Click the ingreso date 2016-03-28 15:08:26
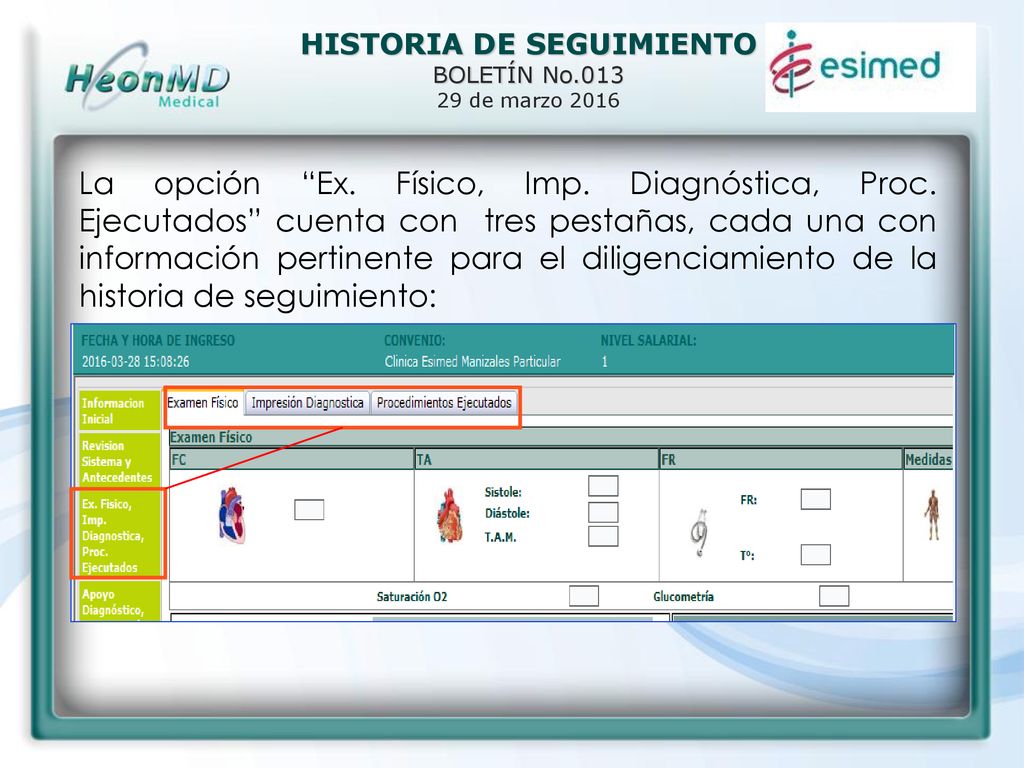The height and width of the screenshot is (768, 1024). point(136,361)
